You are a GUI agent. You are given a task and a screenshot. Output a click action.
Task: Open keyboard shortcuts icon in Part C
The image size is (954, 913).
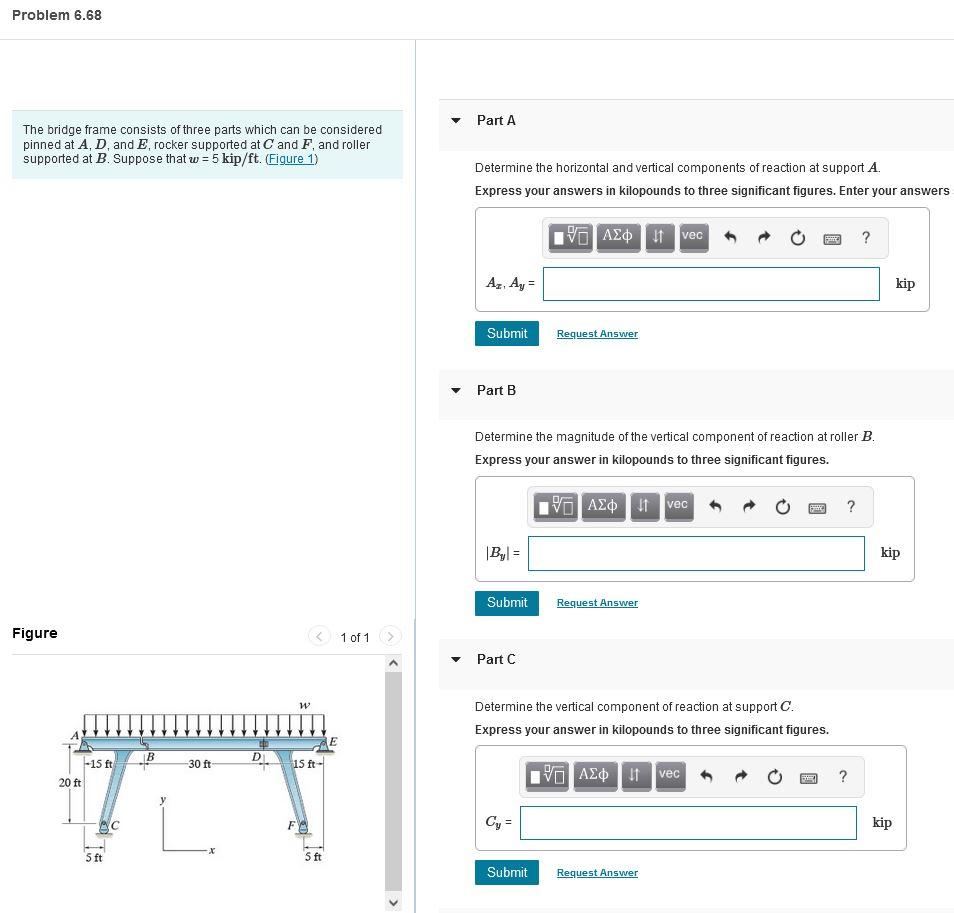tap(809, 778)
